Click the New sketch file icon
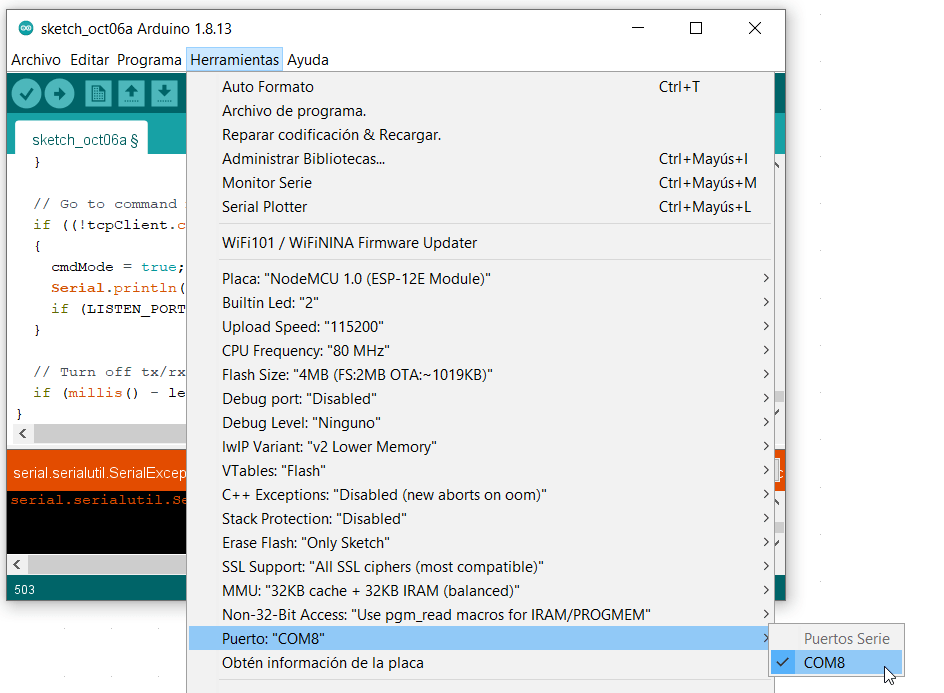The width and height of the screenshot is (944, 693). (x=98, y=94)
